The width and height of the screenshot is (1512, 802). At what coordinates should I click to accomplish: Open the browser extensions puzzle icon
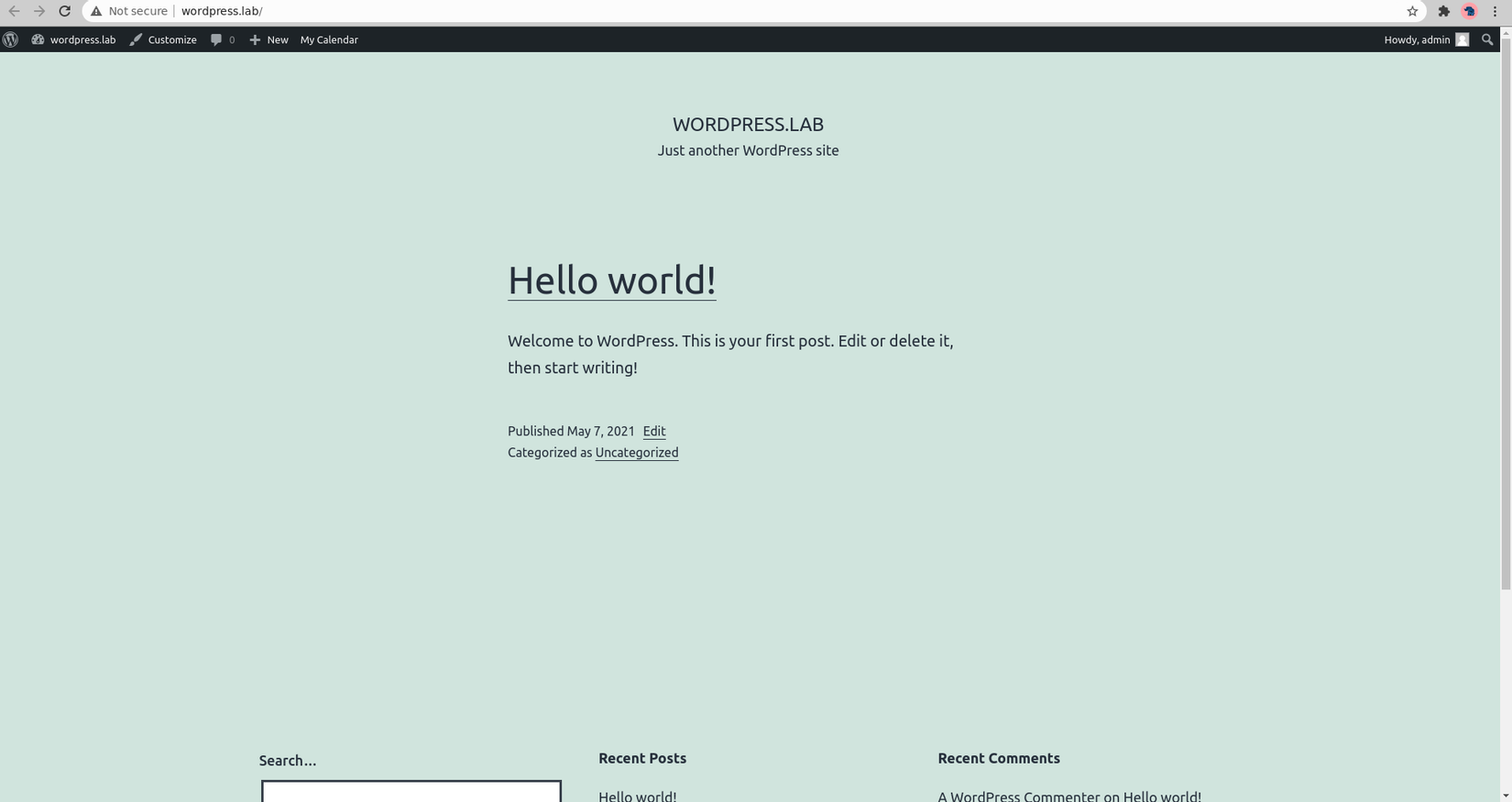(x=1444, y=11)
